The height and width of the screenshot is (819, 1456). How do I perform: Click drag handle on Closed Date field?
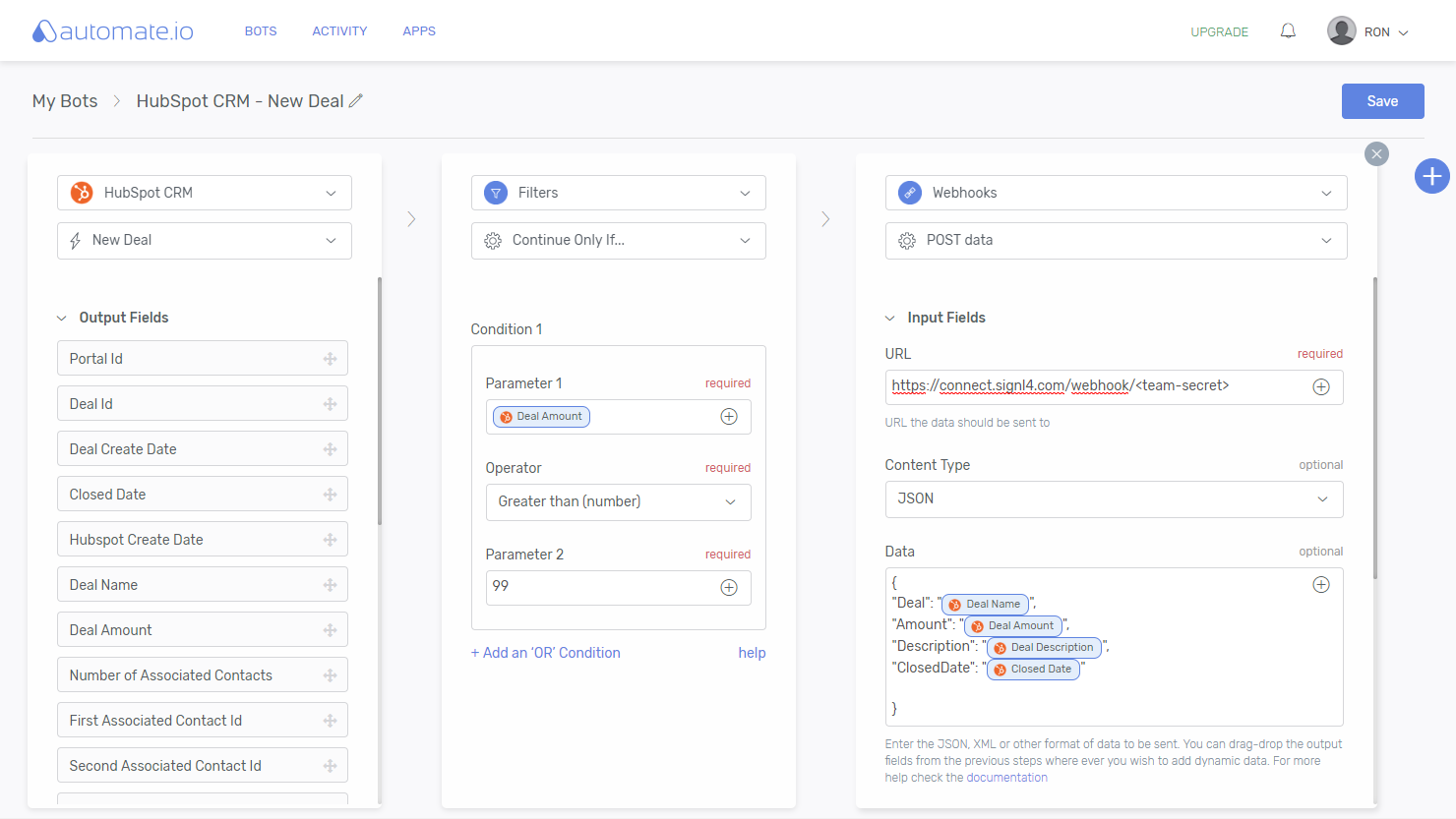[x=331, y=495]
